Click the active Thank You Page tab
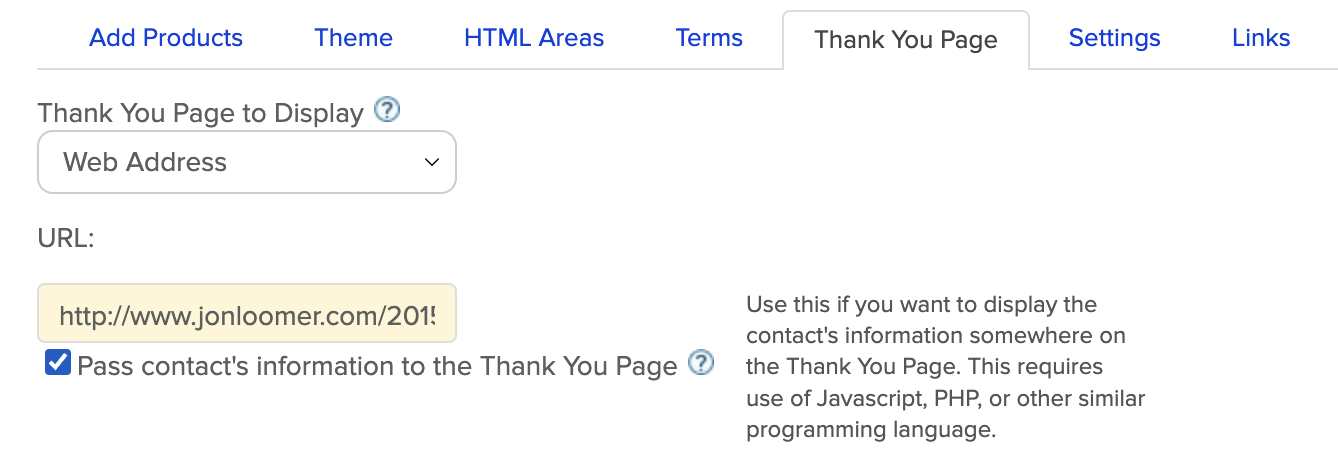 [906, 40]
